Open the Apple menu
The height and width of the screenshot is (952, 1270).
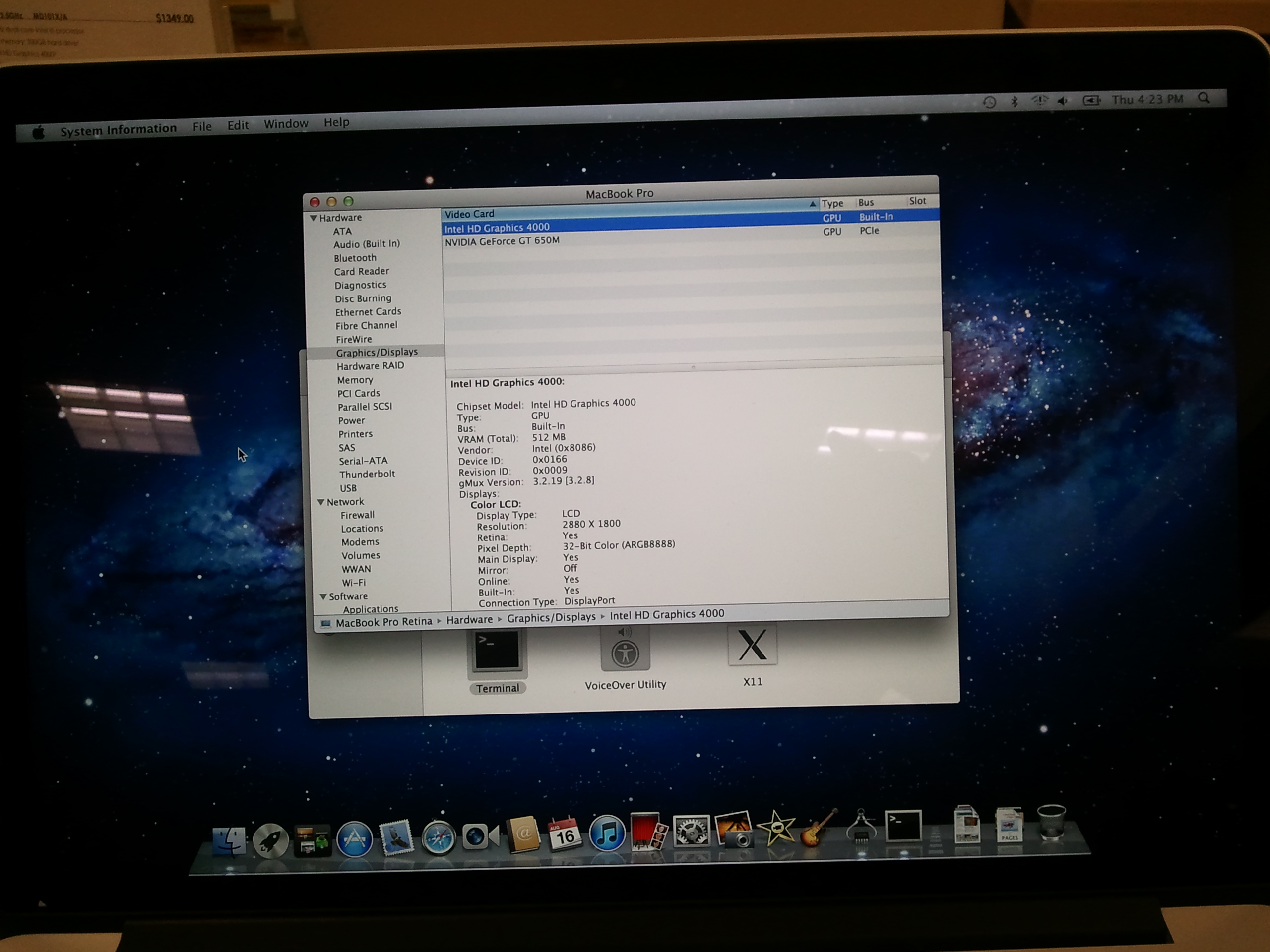coord(39,133)
